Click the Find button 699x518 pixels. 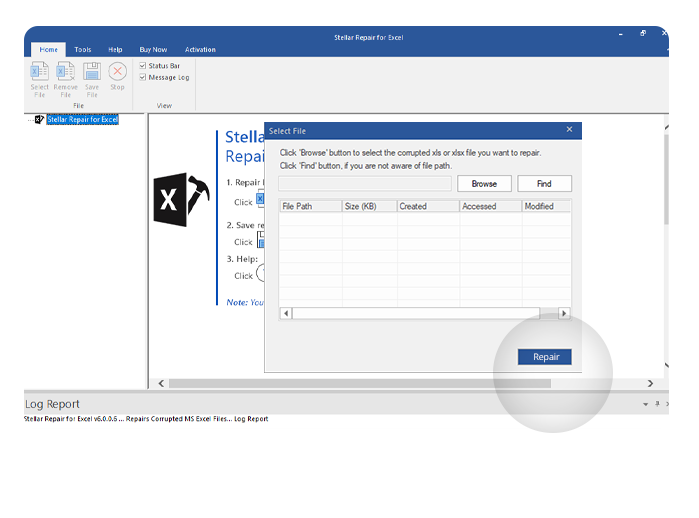click(544, 184)
